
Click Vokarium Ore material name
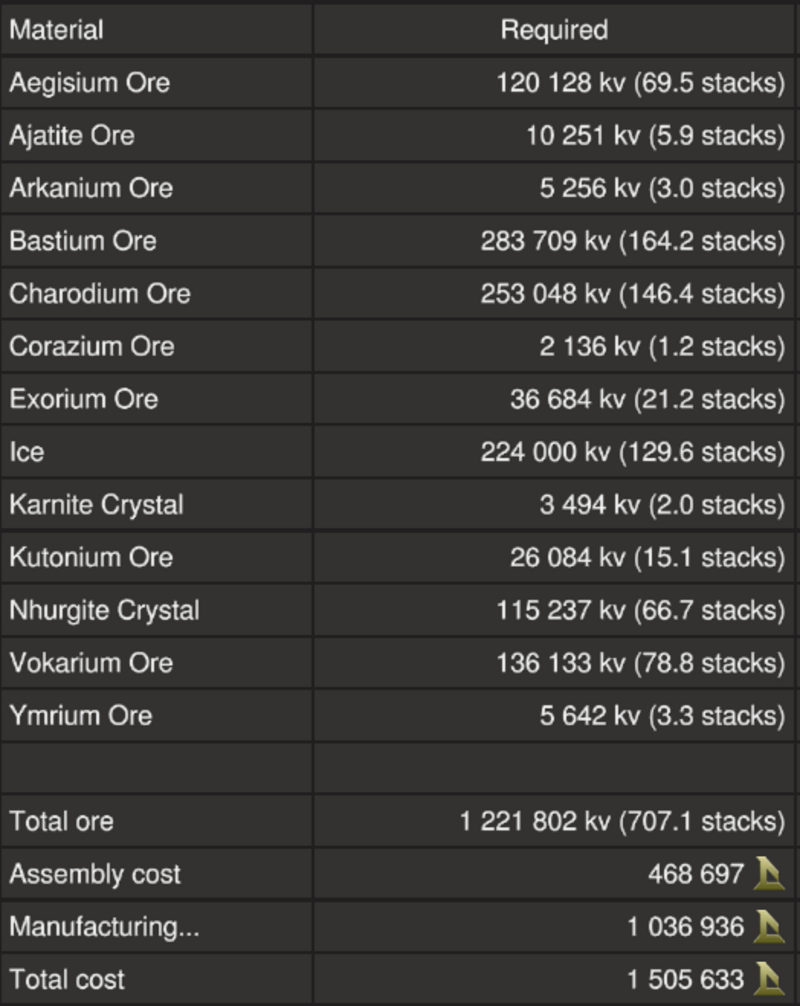point(91,662)
